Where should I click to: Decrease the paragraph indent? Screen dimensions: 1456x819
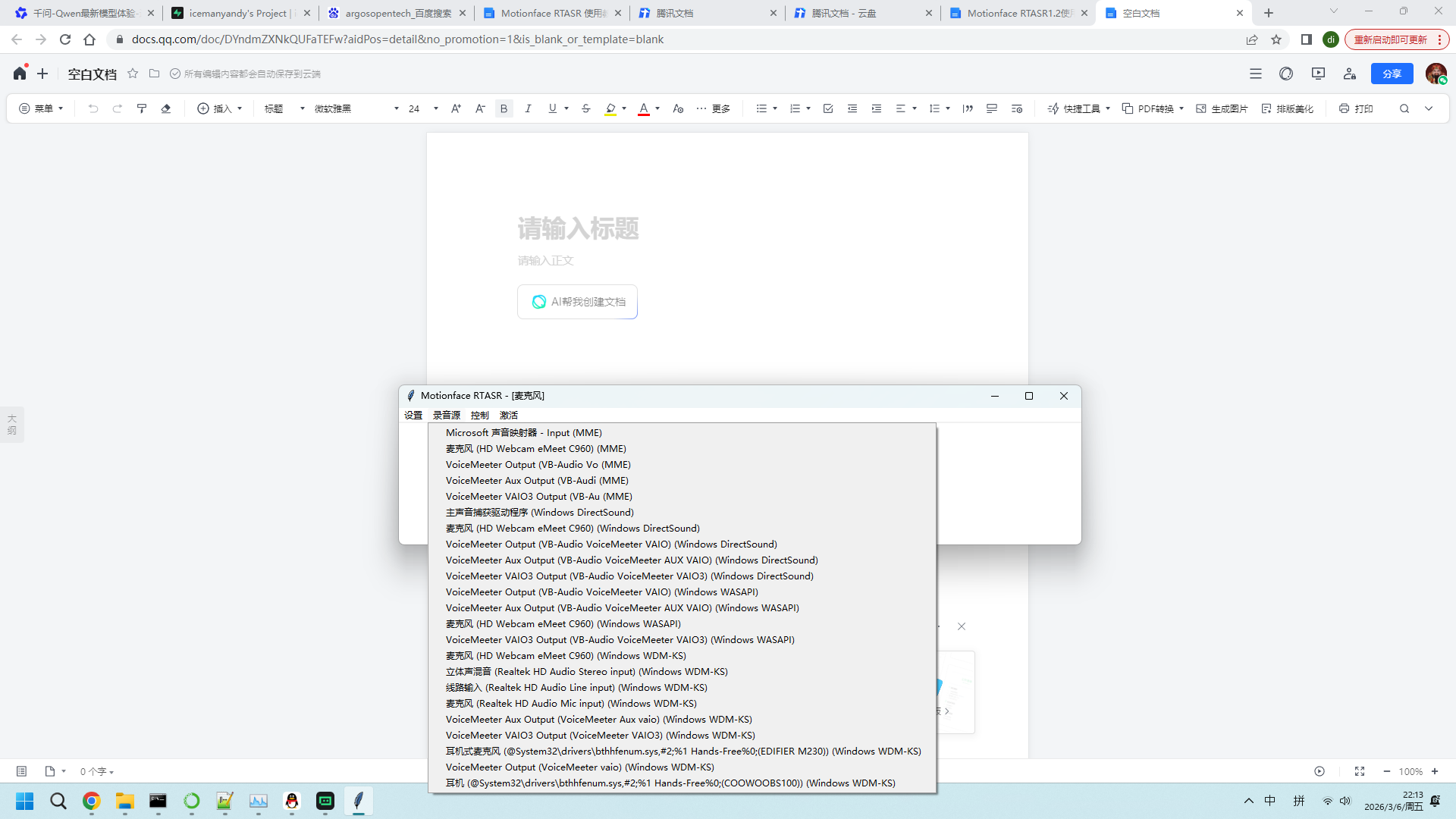point(852,108)
